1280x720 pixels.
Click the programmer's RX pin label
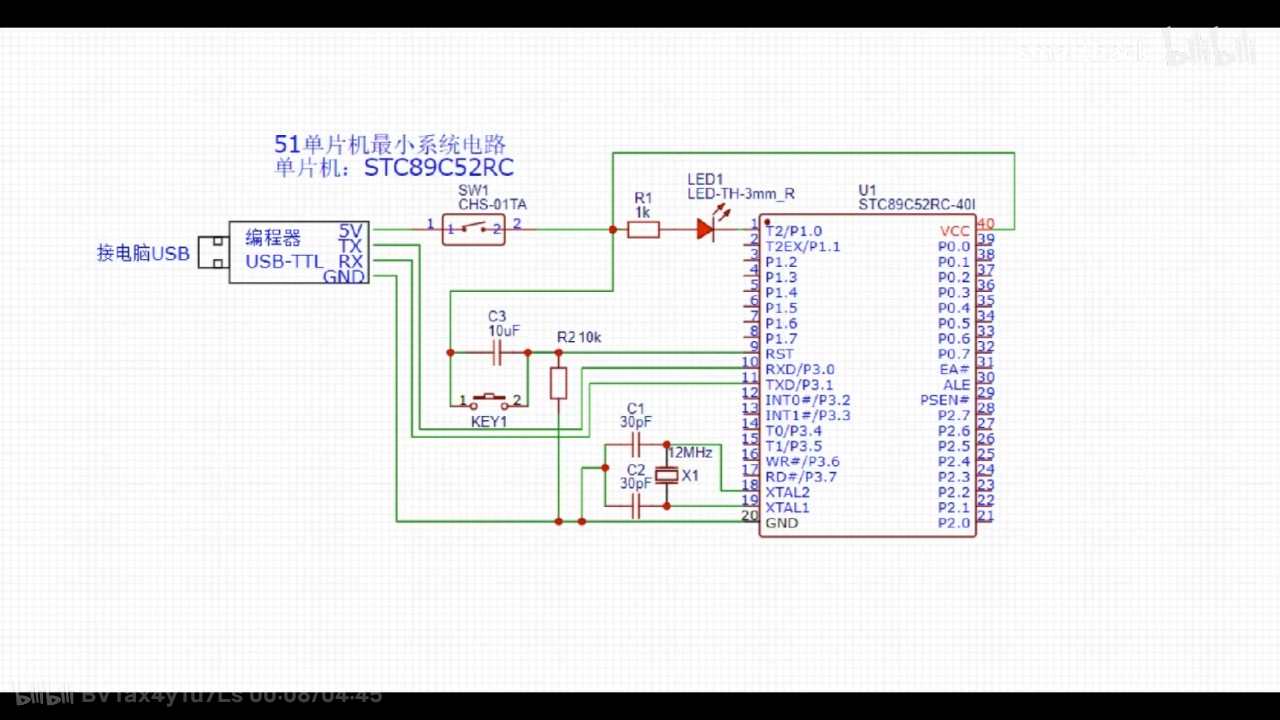click(x=350, y=261)
